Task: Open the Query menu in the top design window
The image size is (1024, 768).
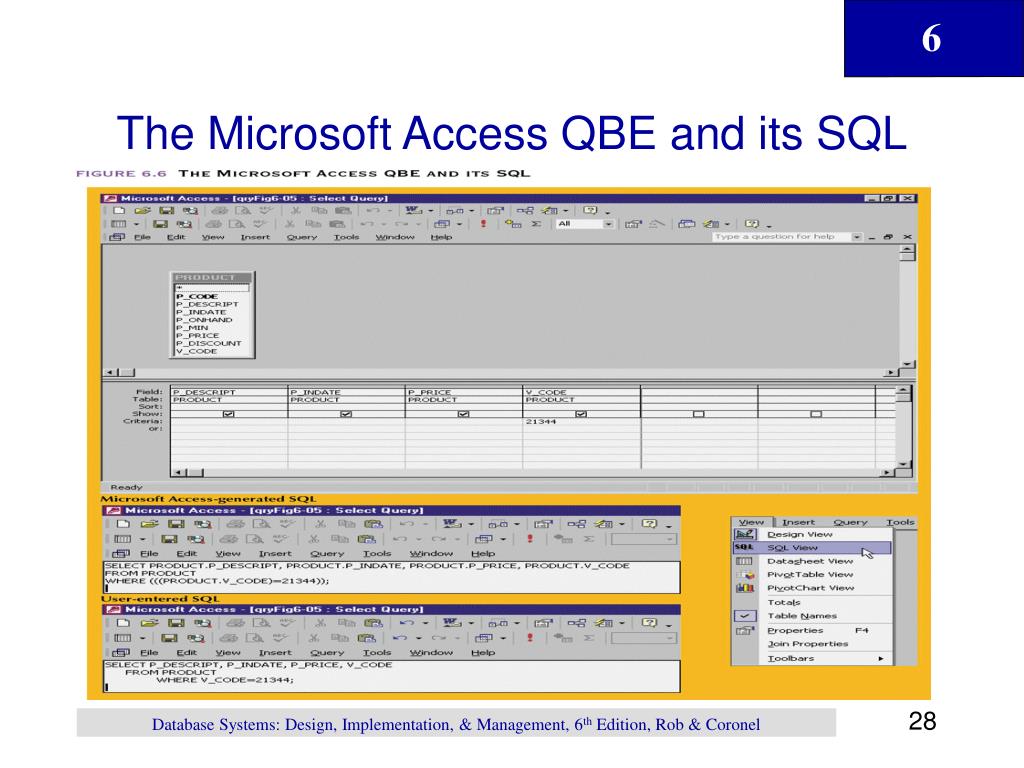Action: tap(302, 237)
